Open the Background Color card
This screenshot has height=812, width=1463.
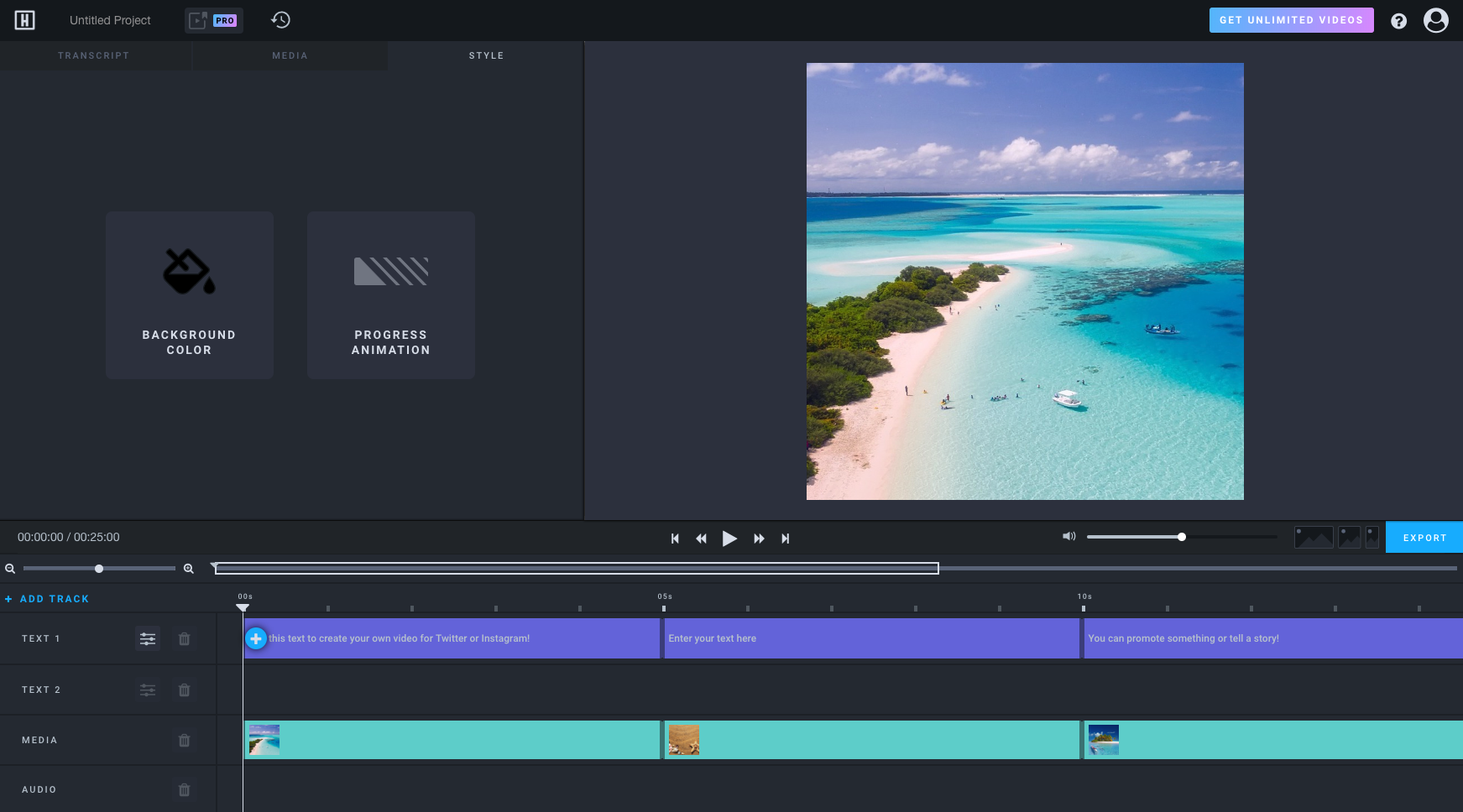point(190,295)
